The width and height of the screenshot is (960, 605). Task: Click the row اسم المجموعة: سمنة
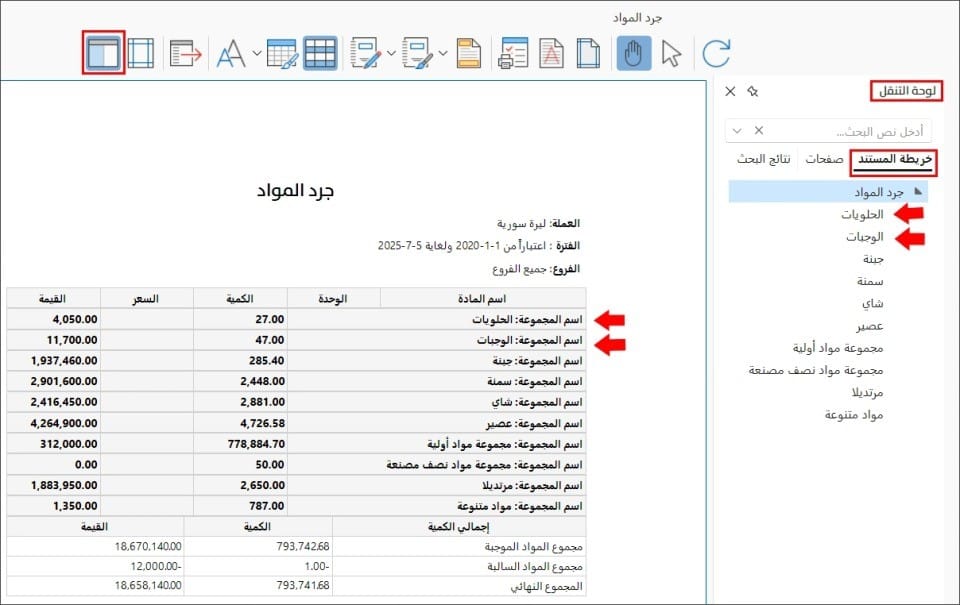tap(296, 381)
